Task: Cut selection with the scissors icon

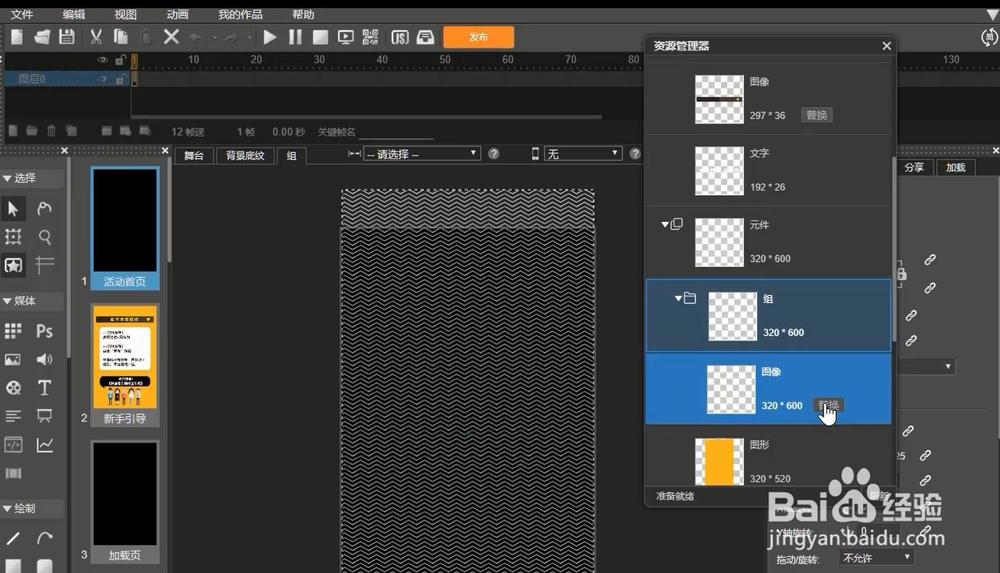Action: (x=96, y=37)
